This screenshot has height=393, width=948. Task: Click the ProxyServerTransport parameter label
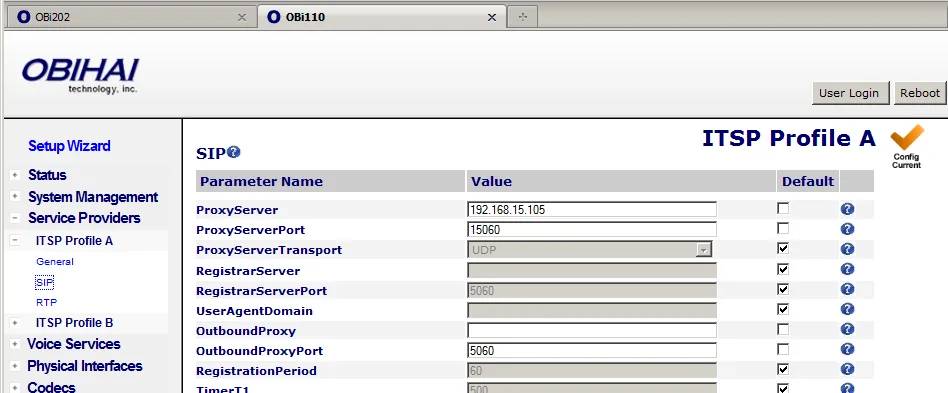269,250
